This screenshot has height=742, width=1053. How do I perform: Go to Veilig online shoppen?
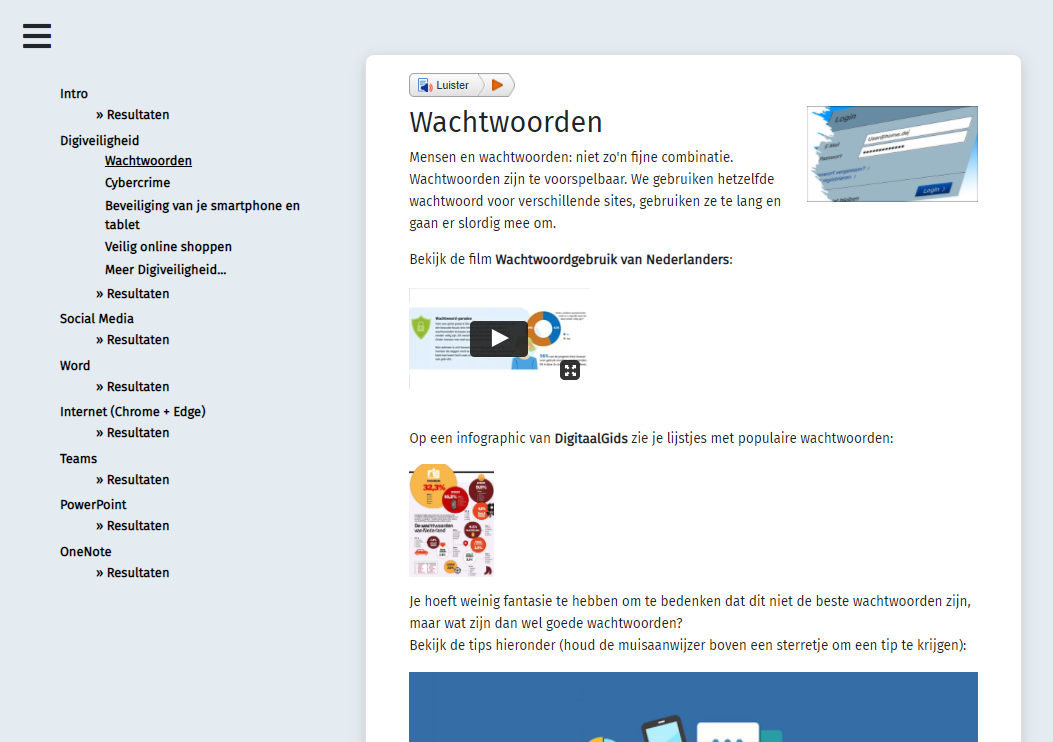168,247
